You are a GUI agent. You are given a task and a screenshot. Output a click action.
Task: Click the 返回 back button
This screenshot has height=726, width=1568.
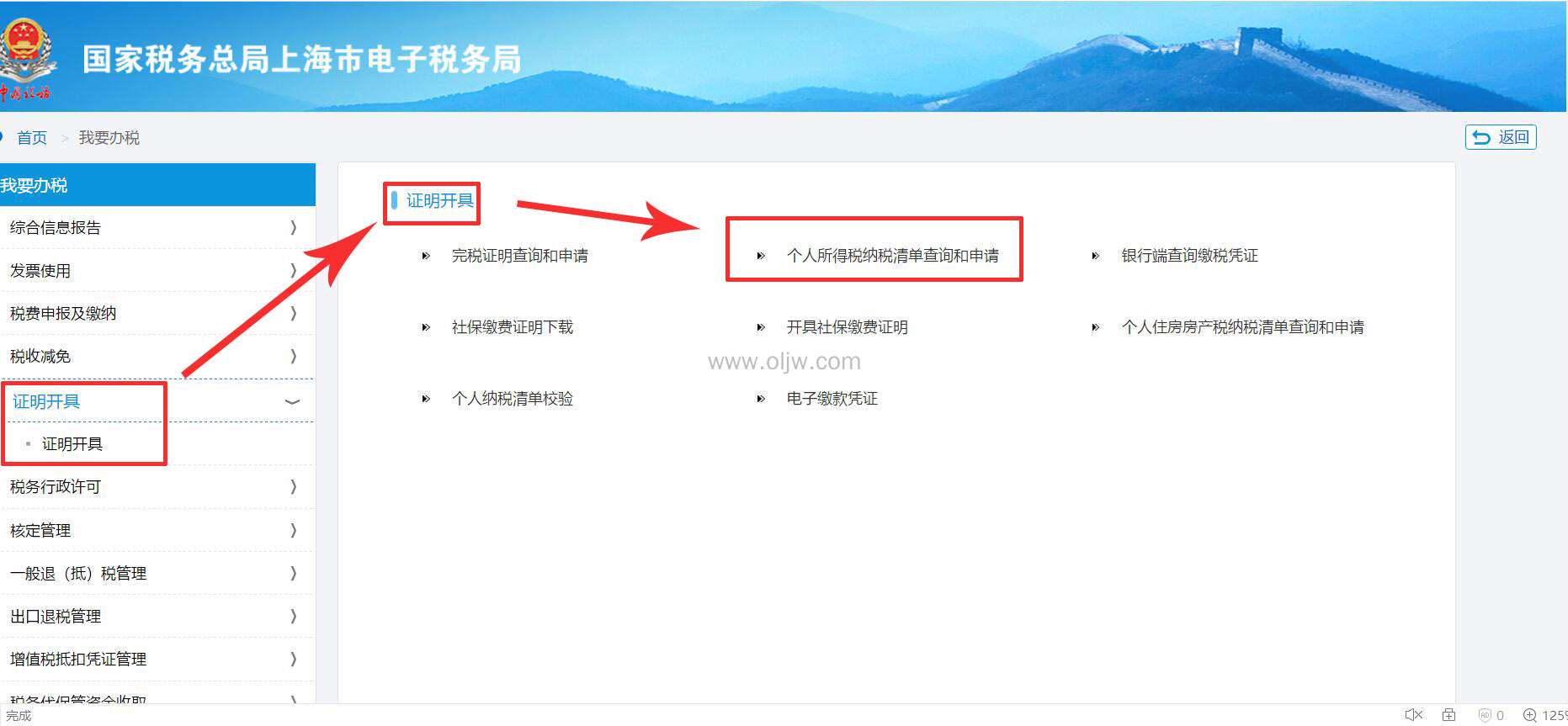[1501, 137]
